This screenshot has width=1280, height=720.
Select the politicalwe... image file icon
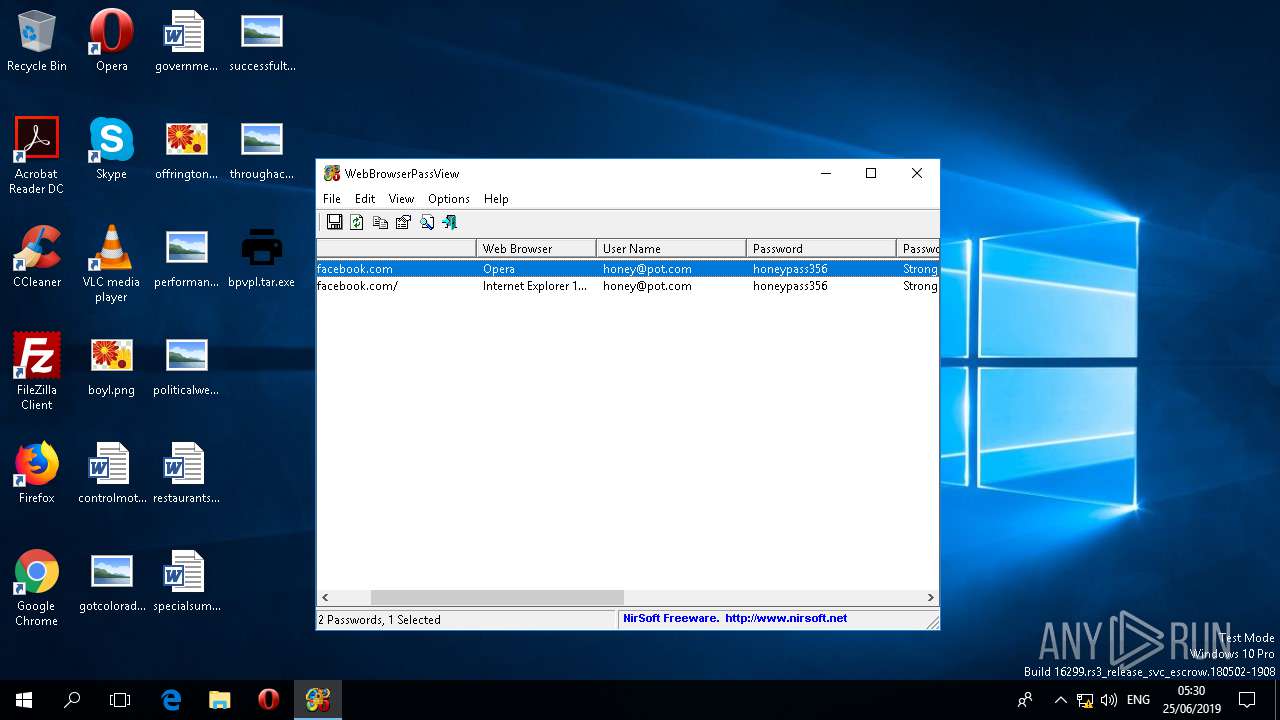point(186,365)
